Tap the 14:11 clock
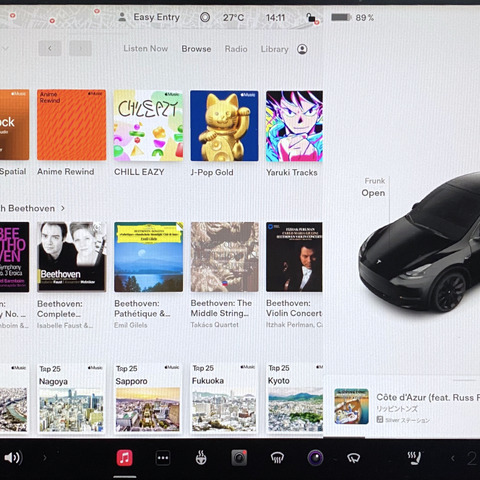This screenshot has width=480, height=480. 275,17
